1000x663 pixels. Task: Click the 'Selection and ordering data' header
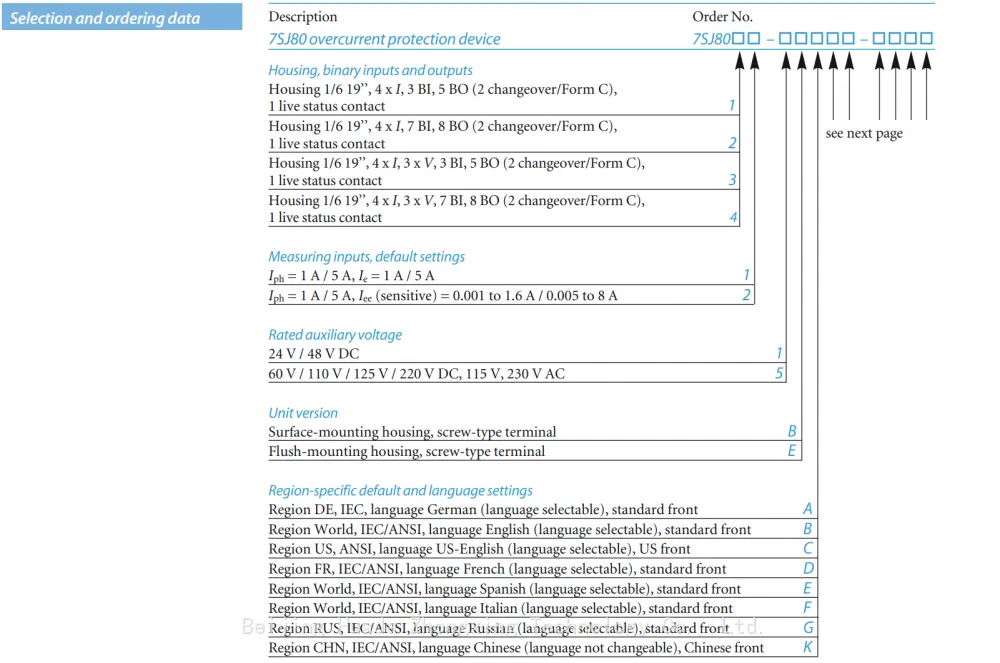122,17
